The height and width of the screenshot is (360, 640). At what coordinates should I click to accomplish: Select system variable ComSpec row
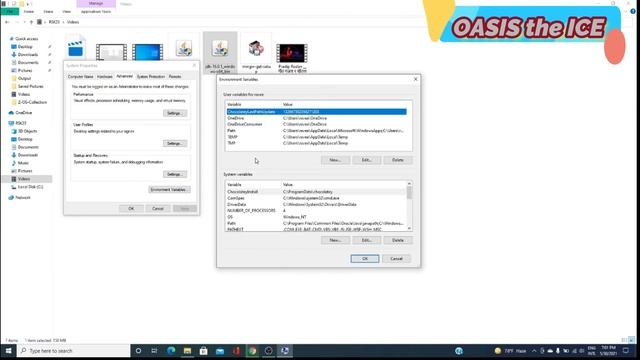(316, 198)
